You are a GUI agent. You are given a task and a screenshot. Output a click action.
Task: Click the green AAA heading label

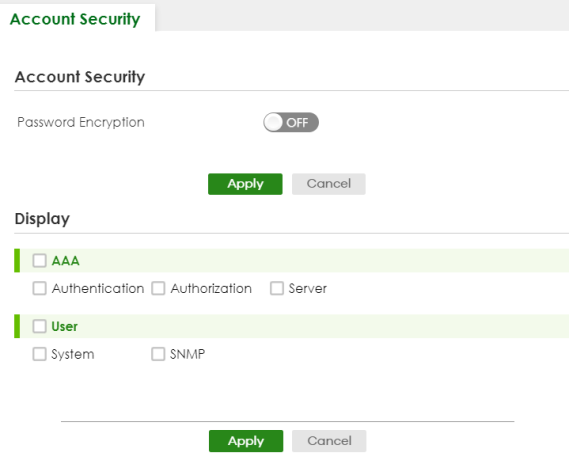(65, 261)
